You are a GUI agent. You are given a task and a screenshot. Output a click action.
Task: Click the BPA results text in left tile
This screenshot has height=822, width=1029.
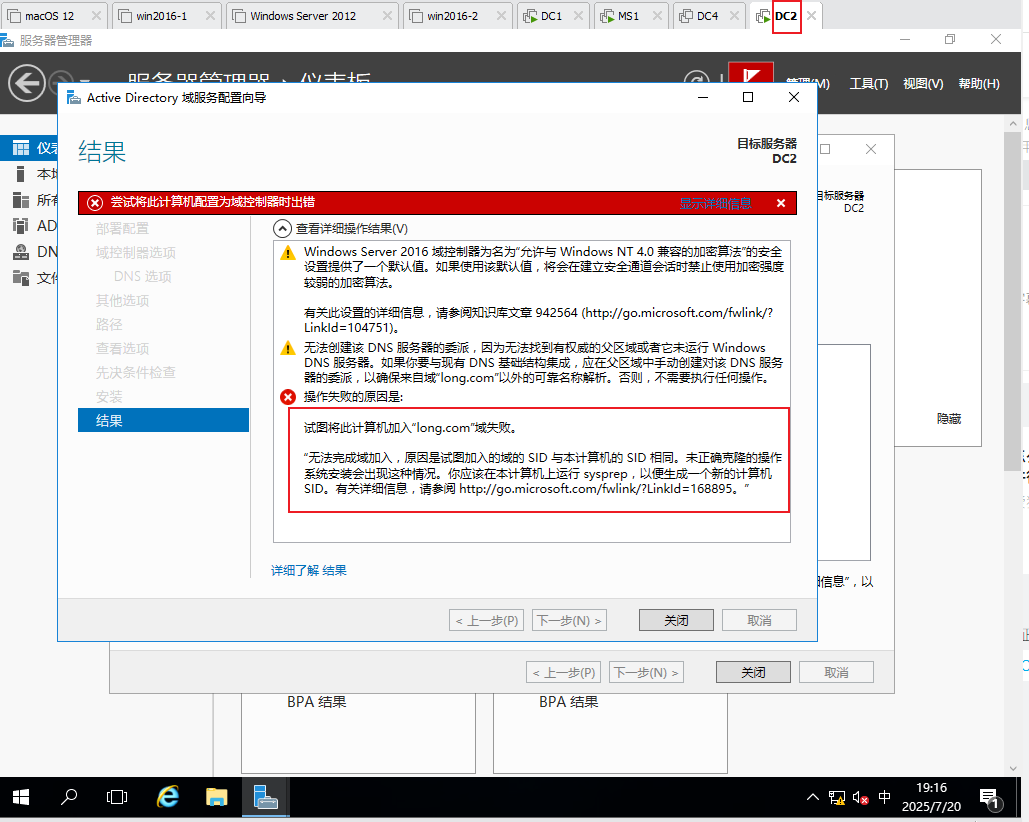[x=316, y=702]
